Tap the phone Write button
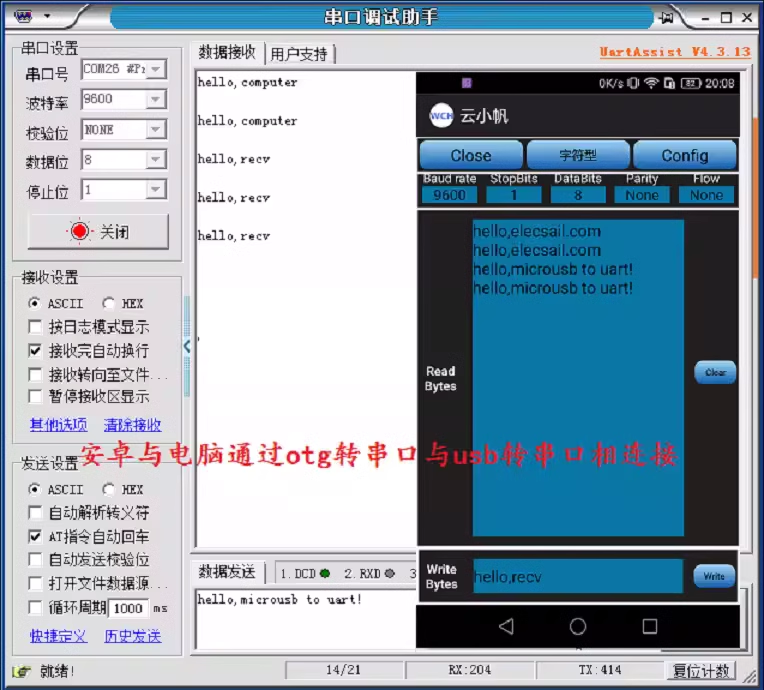The width and height of the screenshot is (764, 690). click(714, 576)
